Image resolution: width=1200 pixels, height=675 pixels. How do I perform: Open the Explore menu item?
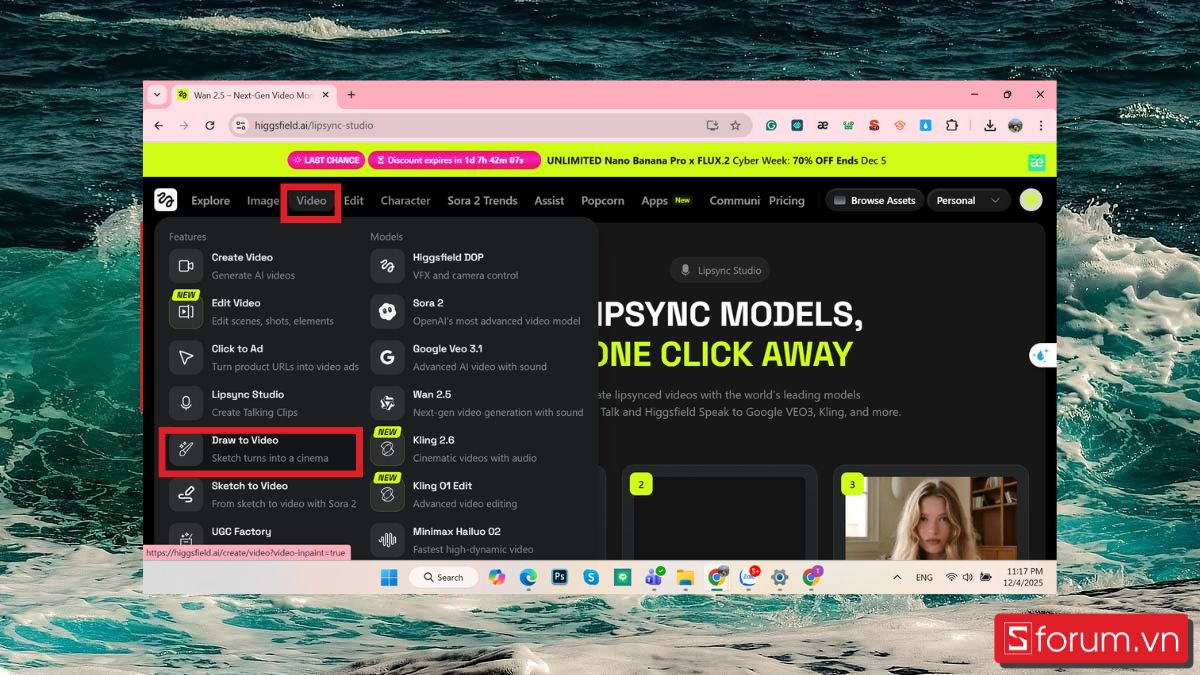click(210, 201)
